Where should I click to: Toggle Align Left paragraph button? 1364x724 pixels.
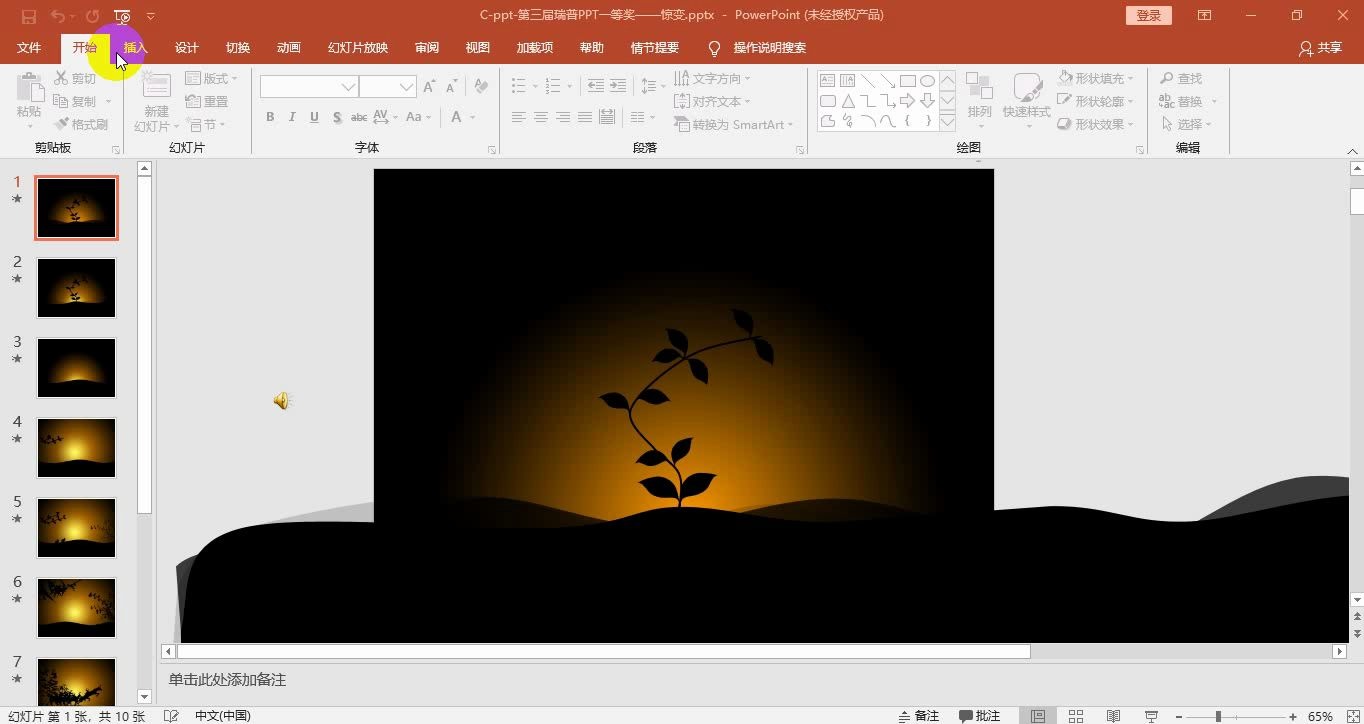pos(519,117)
